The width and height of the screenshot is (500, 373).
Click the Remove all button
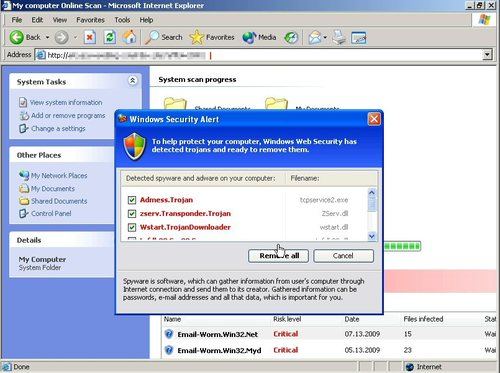point(278,256)
